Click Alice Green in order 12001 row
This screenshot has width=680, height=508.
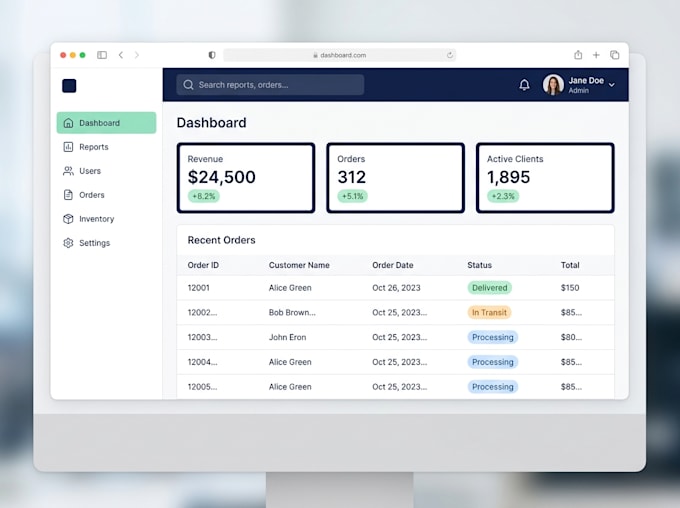pyautogui.click(x=290, y=288)
